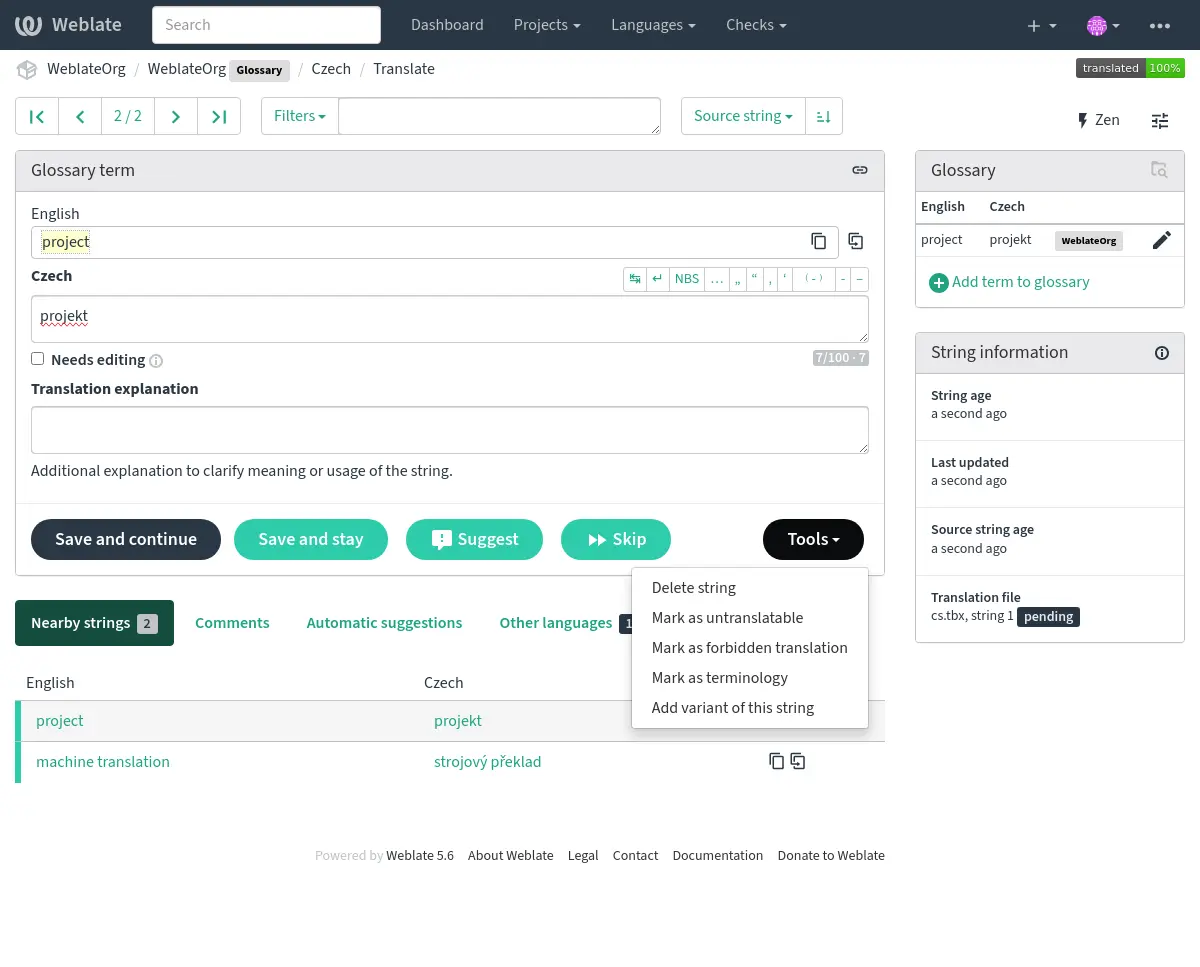Click translated 100% progress badge
This screenshot has width=1200, height=967.
pyautogui.click(x=1130, y=68)
